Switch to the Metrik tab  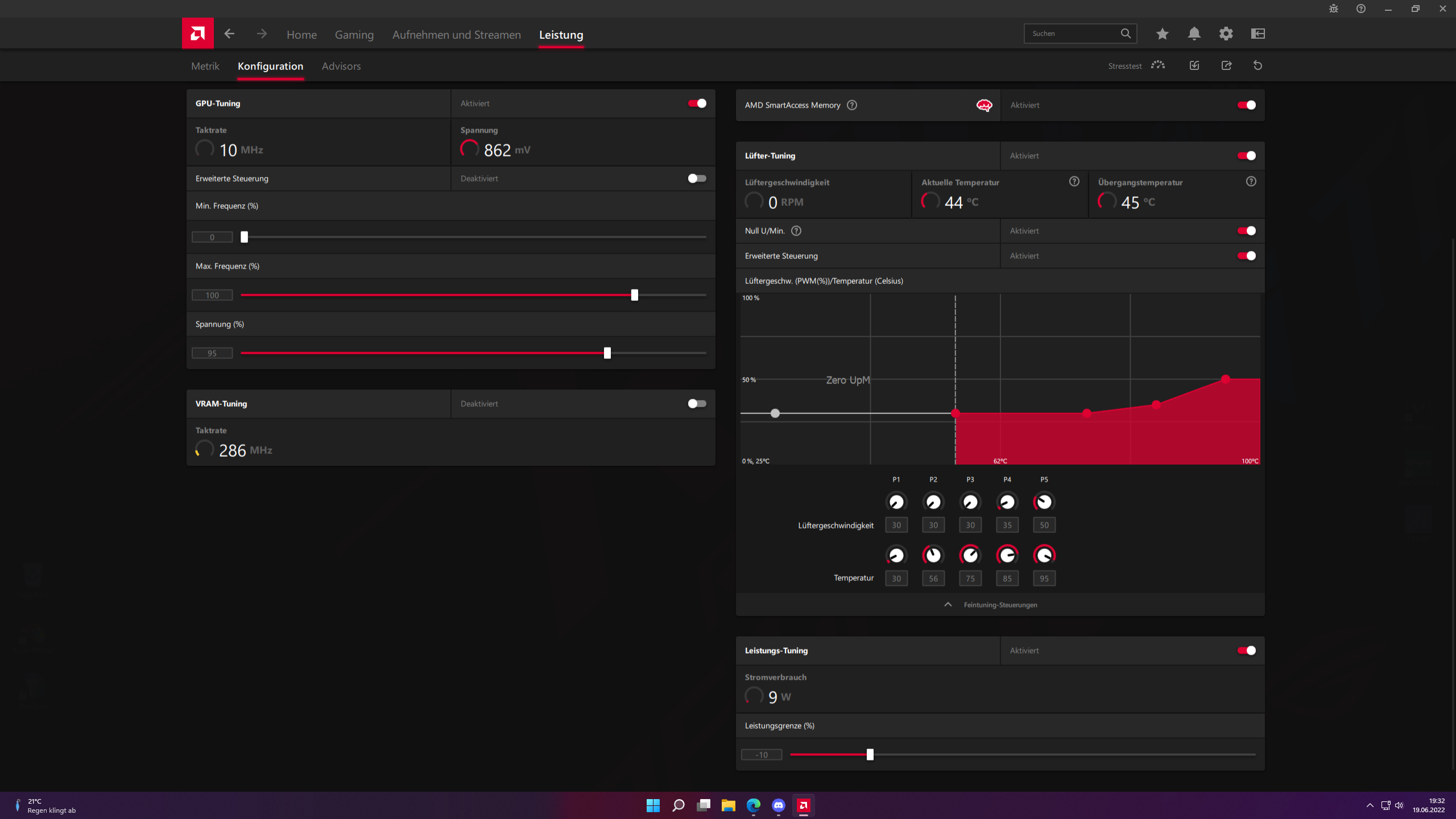click(x=205, y=66)
